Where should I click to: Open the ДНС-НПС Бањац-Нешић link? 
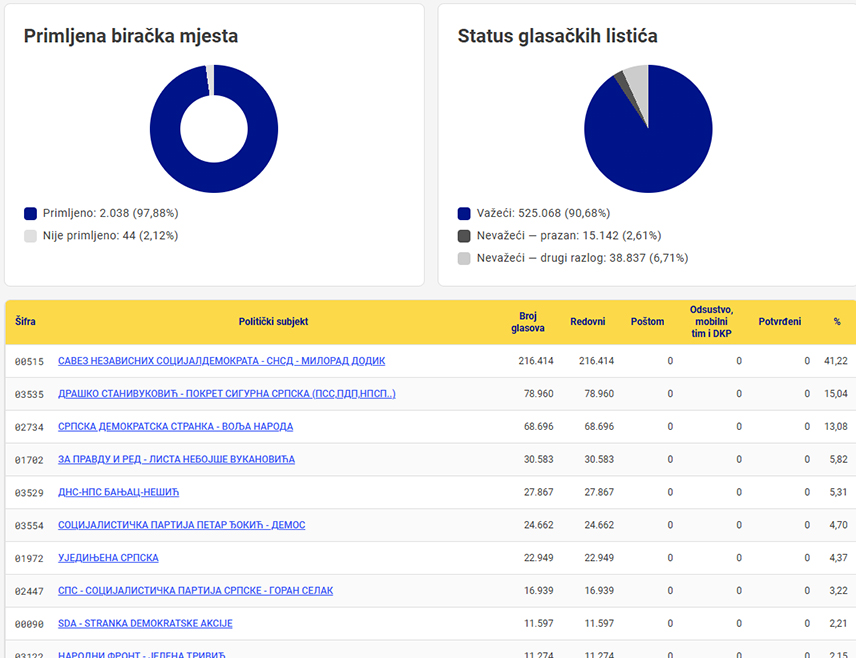pyautogui.click(x=118, y=492)
